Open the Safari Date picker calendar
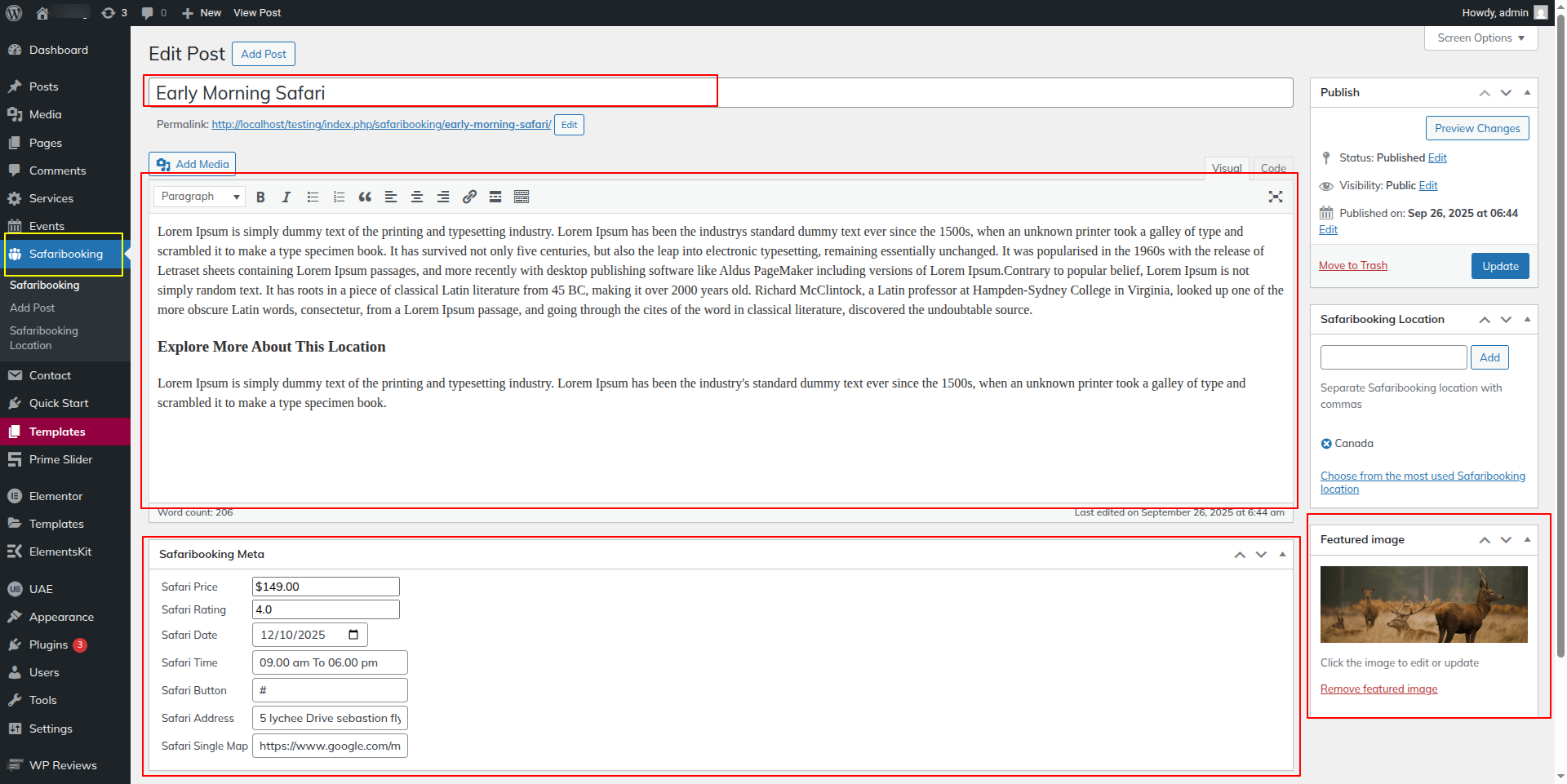Viewport: 1567px width, 784px height. [353, 635]
